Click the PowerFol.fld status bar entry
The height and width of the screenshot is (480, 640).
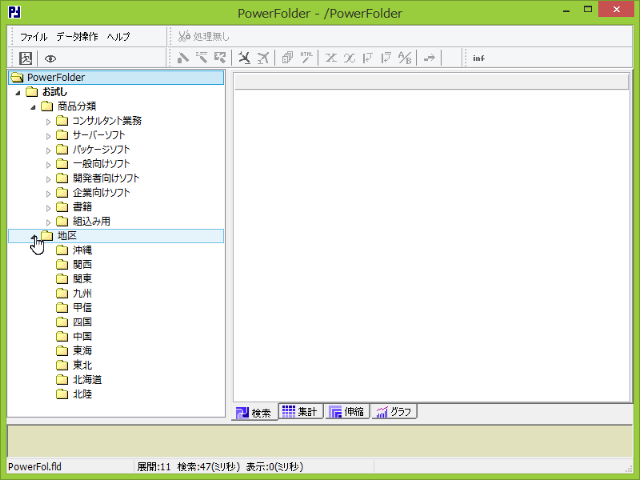(35, 467)
